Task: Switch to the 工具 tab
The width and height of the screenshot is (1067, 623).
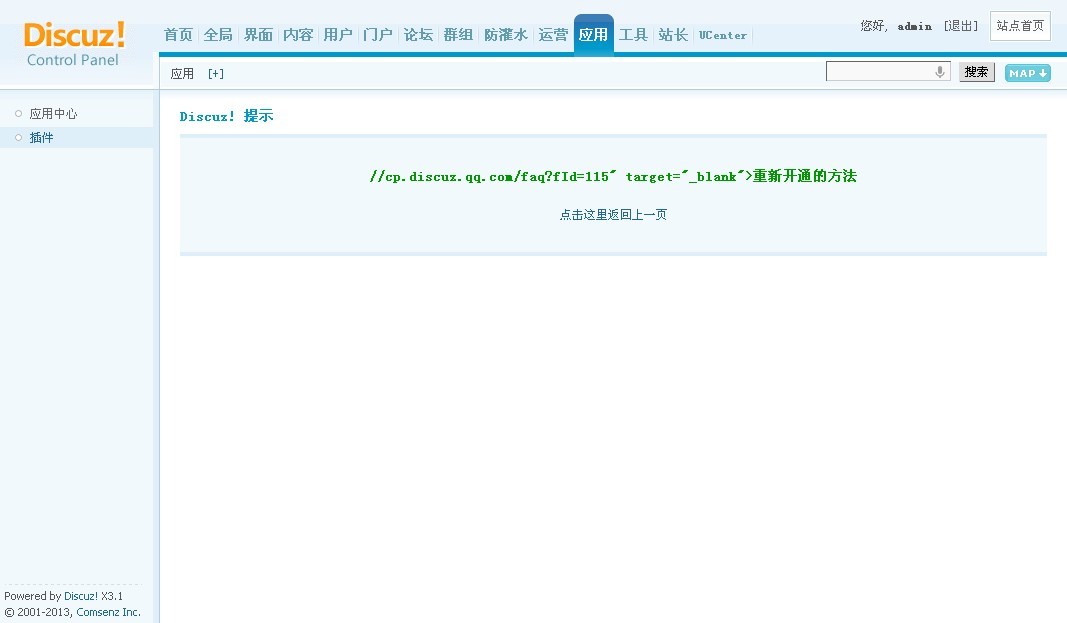Action: pos(634,35)
